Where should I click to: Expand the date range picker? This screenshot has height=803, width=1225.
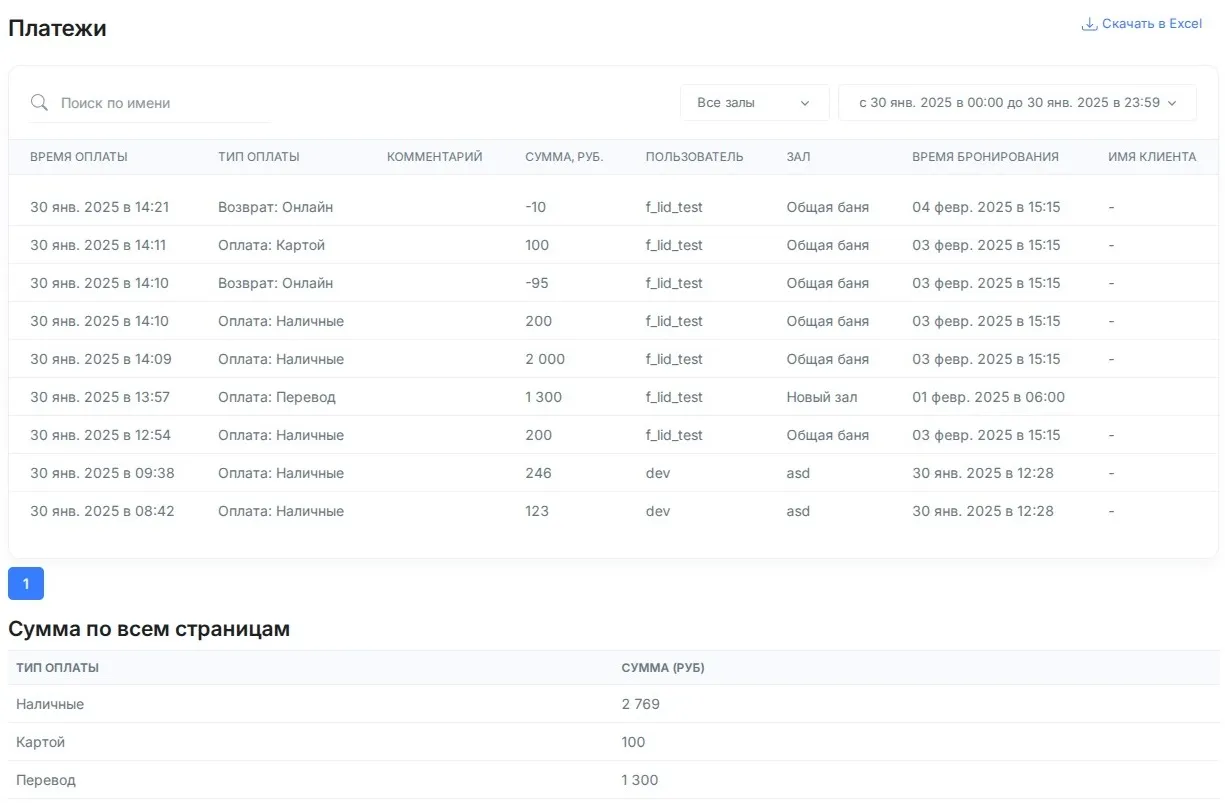pyautogui.click(x=1016, y=103)
